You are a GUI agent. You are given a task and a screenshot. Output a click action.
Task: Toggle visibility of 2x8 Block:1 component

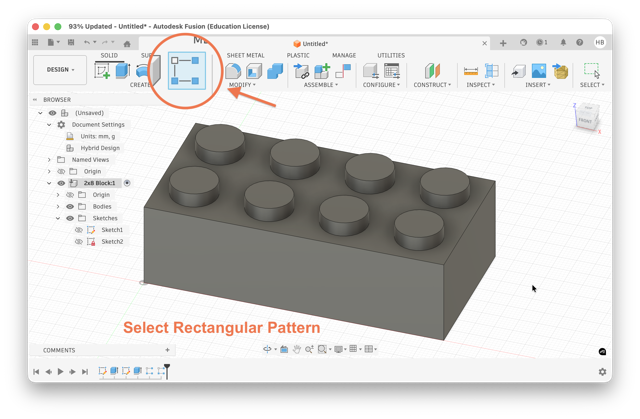(x=61, y=183)
